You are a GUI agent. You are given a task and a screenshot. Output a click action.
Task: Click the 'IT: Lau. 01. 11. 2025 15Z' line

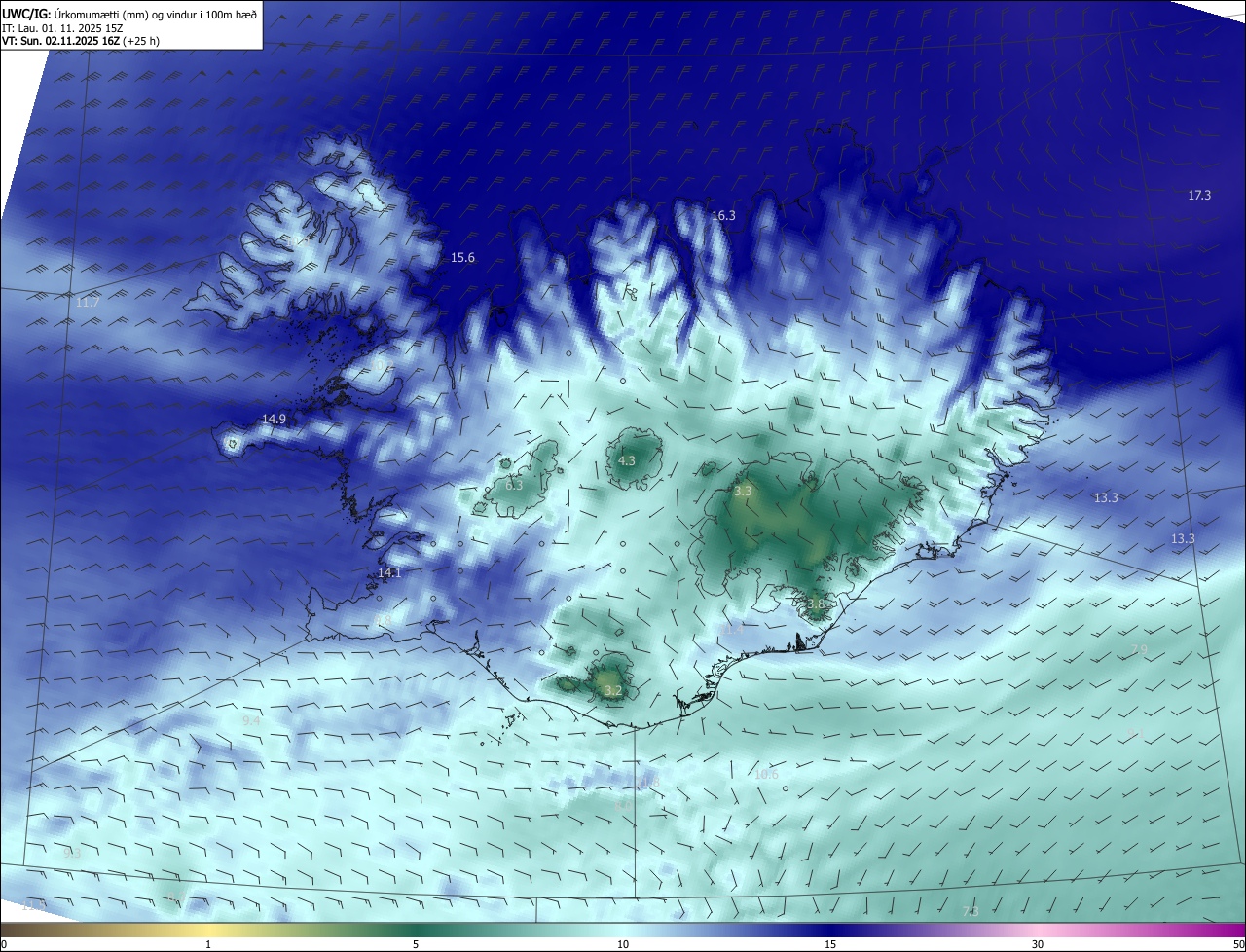pos(63,28)
